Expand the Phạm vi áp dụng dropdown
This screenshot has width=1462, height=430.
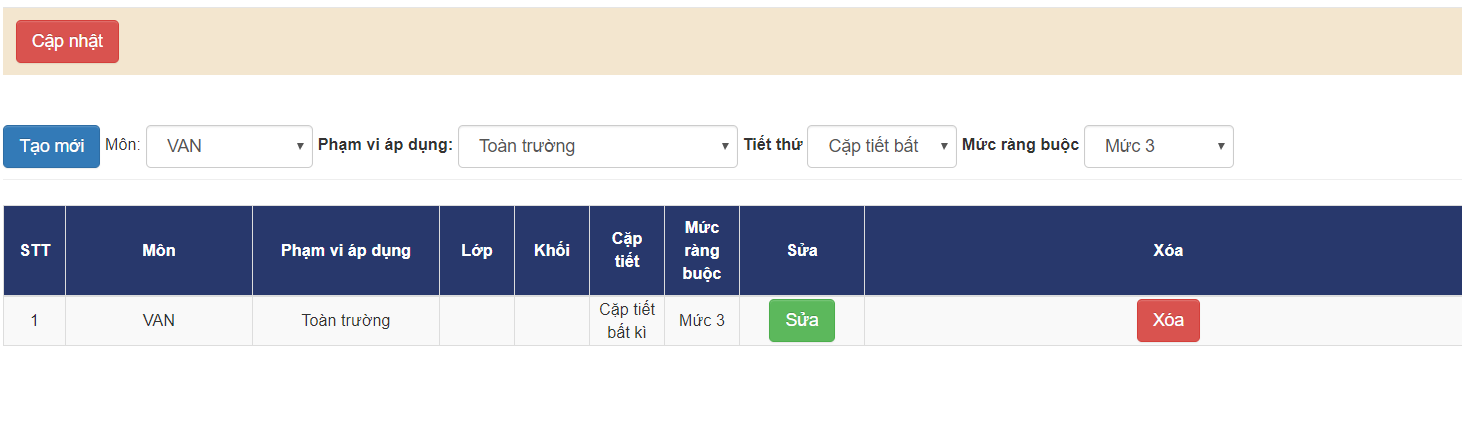tap(597, 146)
